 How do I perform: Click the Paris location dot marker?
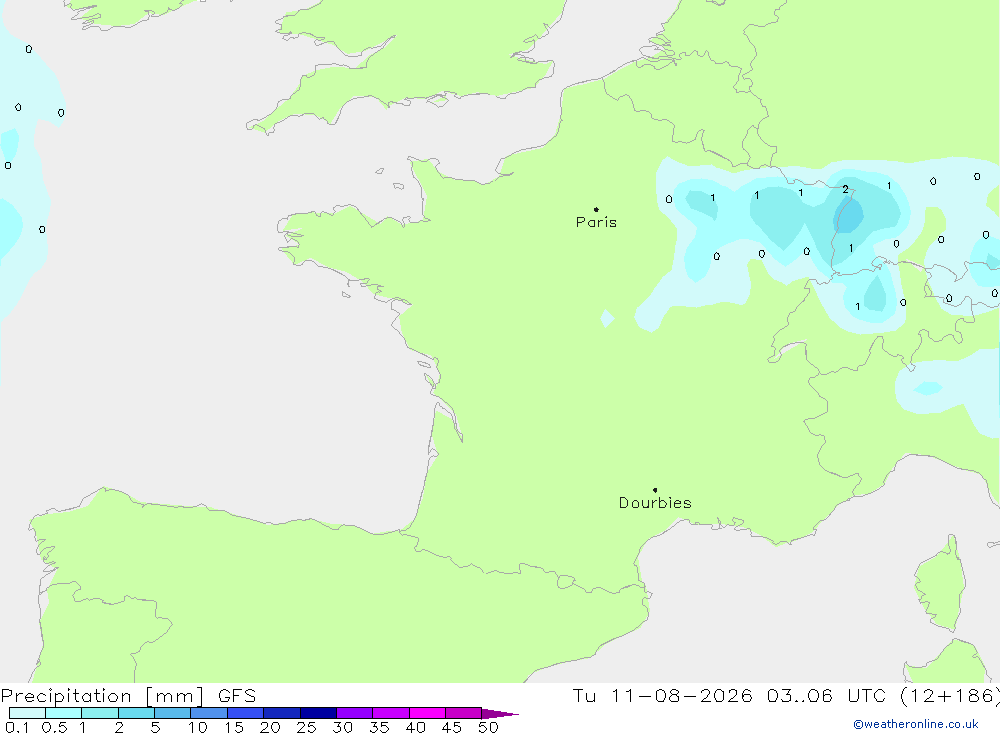tap(596, 209)
